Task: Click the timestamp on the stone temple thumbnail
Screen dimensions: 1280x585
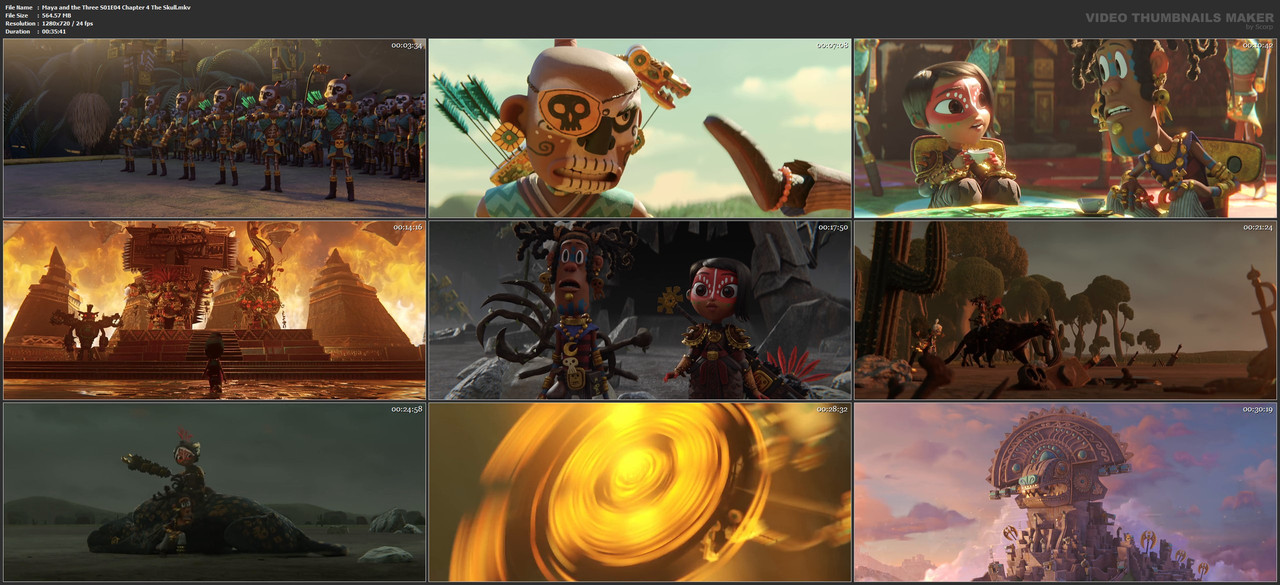Action: (x=1257, y=410)
